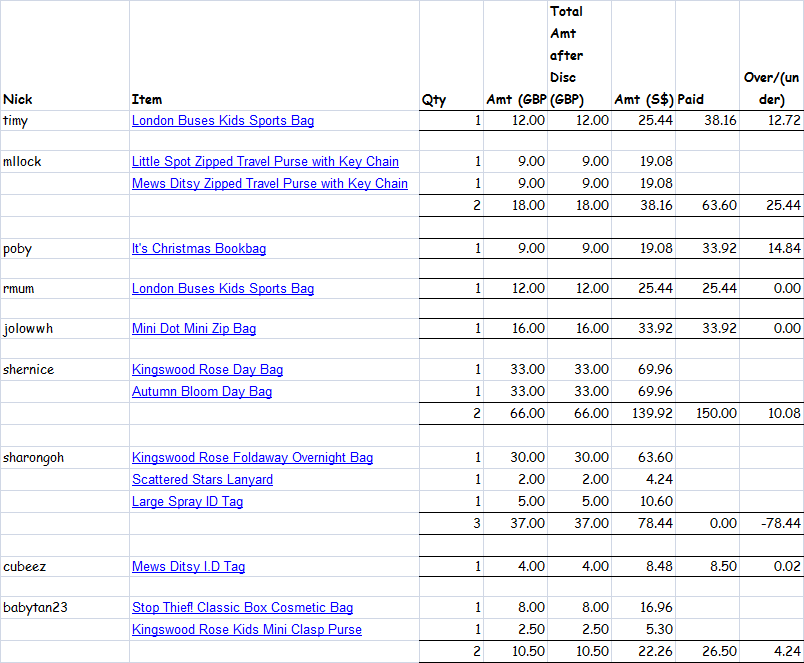
Task: Select the 'Total Amt after Disc (GBP)' header
Action: [x=579, y=55]
